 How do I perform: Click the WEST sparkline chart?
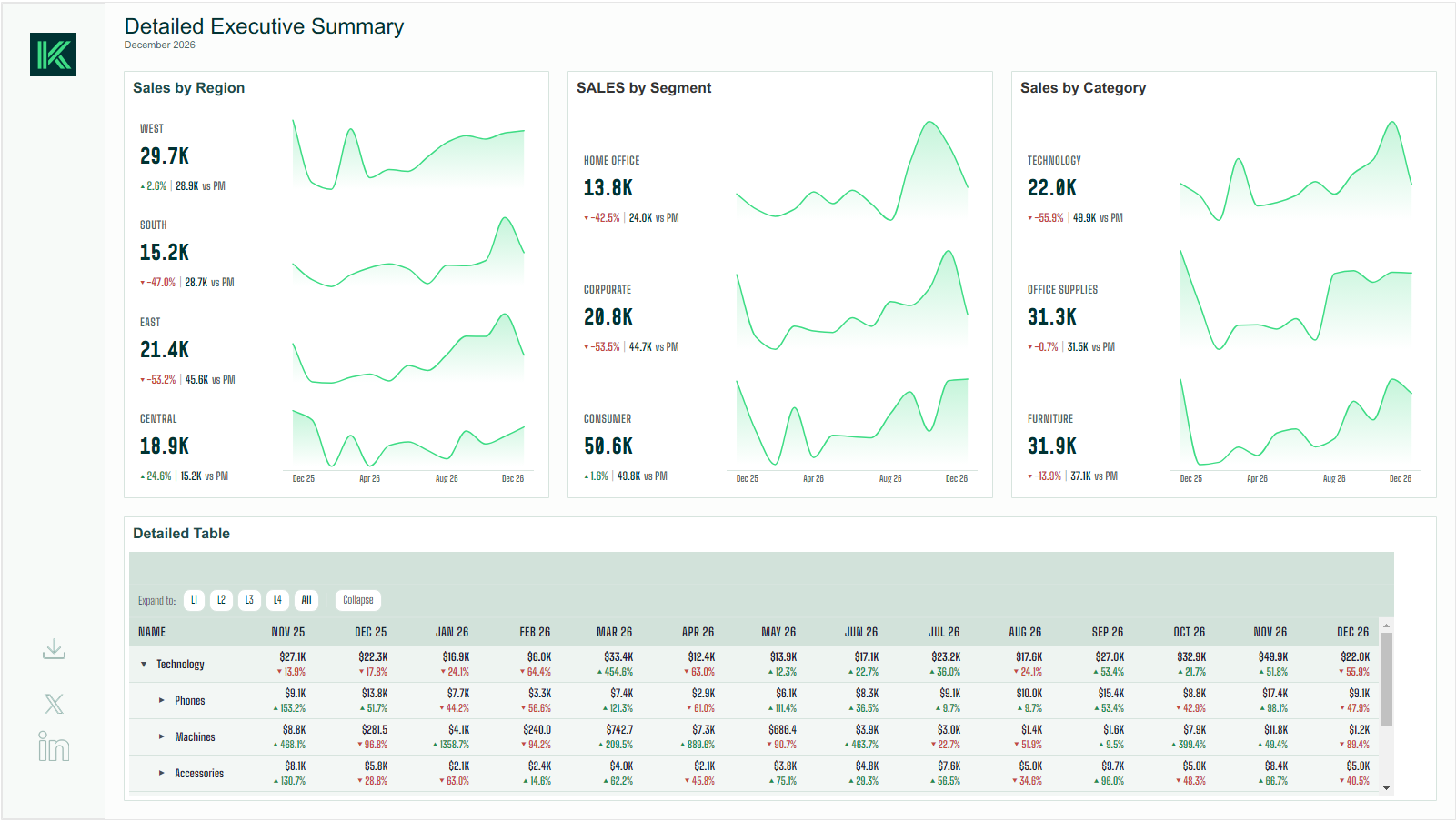408,155
